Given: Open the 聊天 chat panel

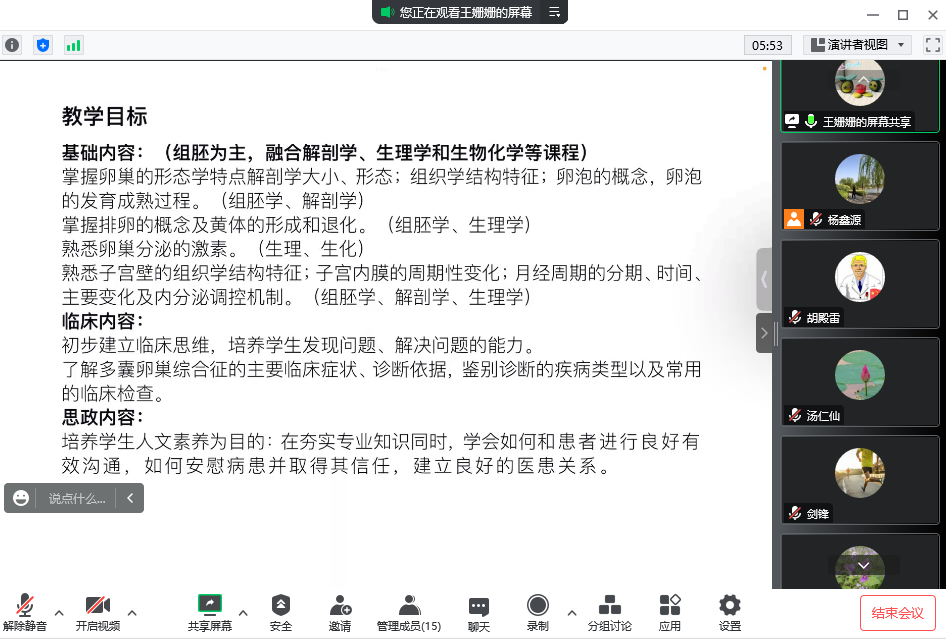Looking at the screenshot, I should [x=479, y=612].
